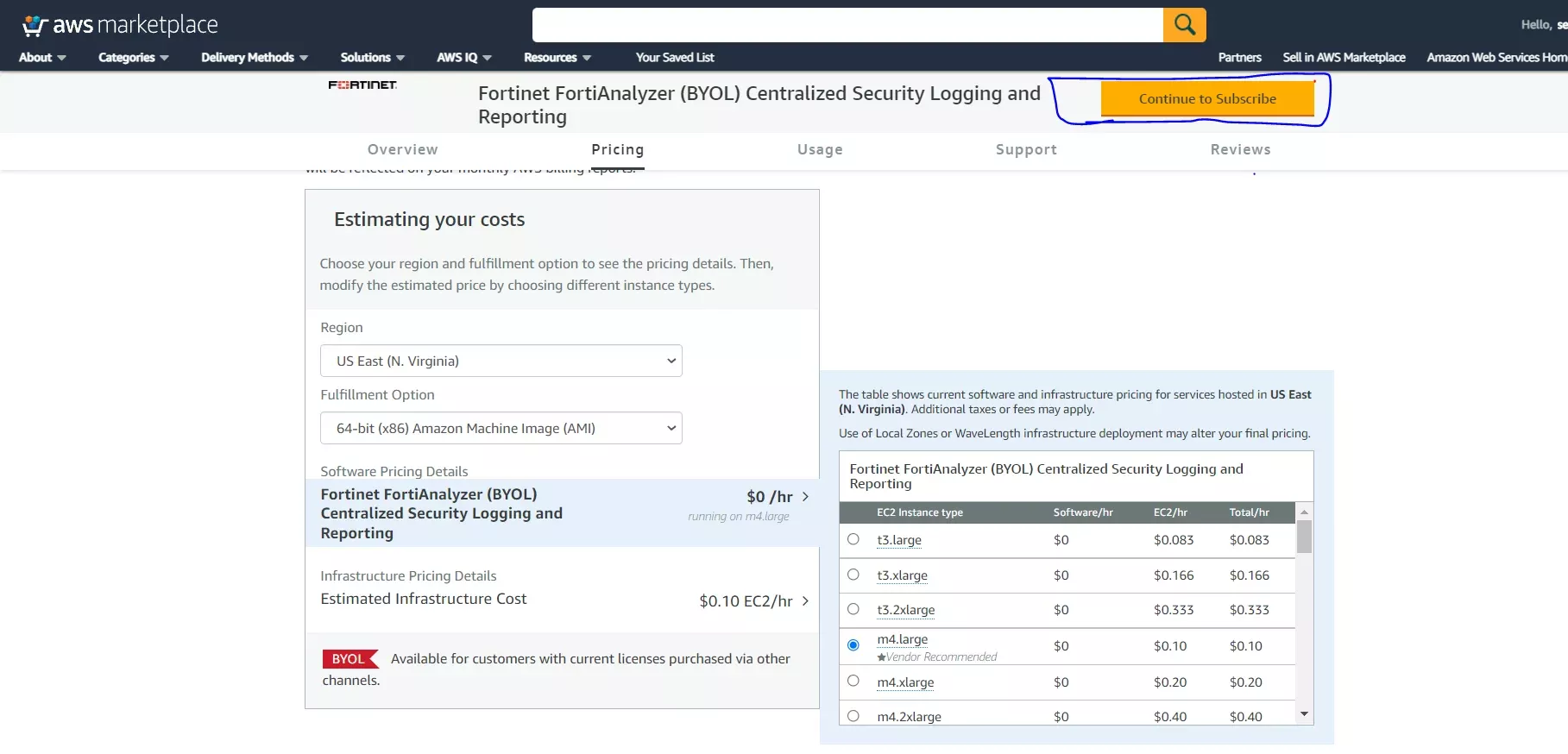The image size is (1568, 754).
Task: Click in the marketplace search field
Action: (847, 25)
